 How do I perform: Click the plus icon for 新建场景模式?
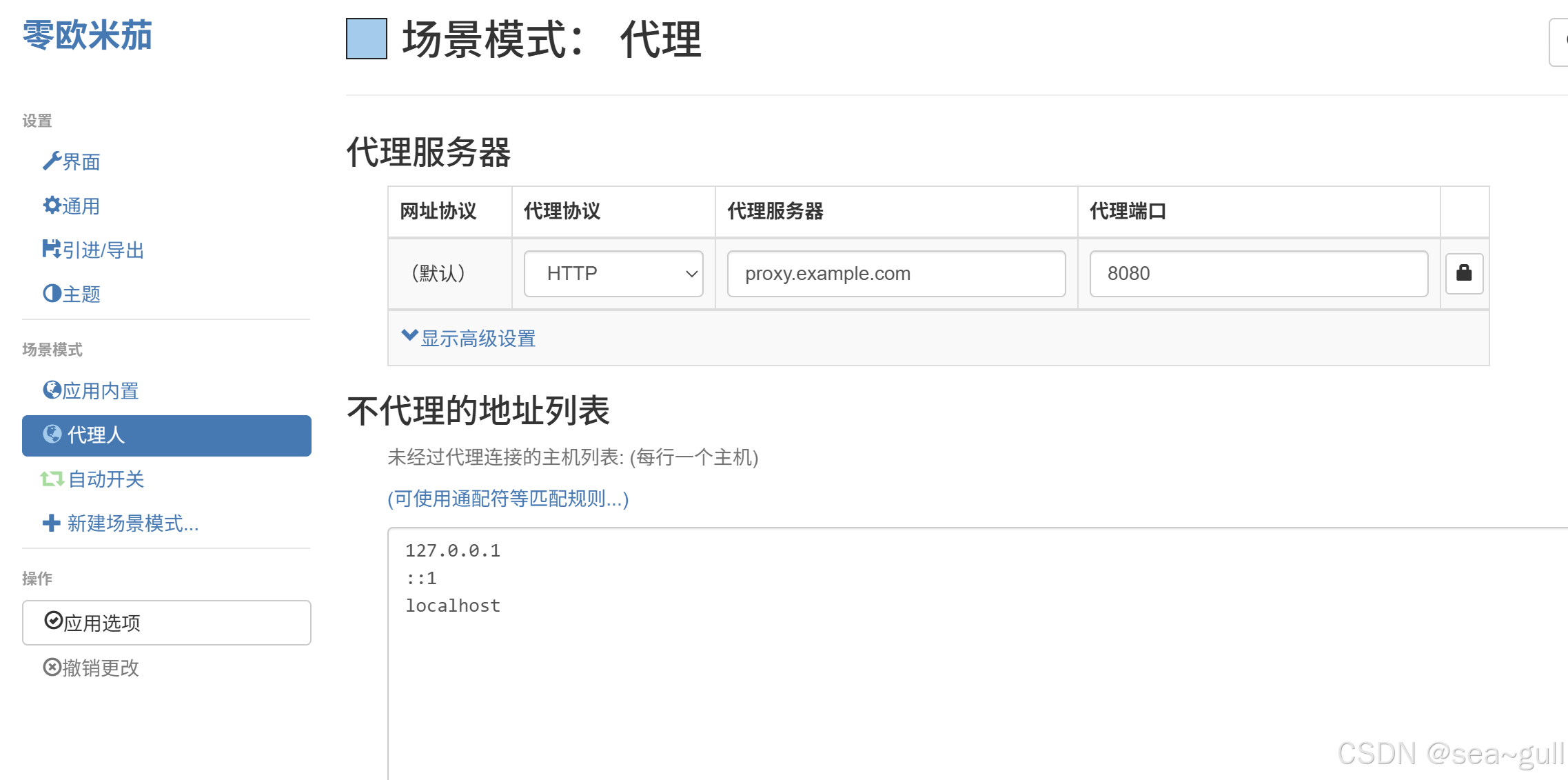pos(52,523)
